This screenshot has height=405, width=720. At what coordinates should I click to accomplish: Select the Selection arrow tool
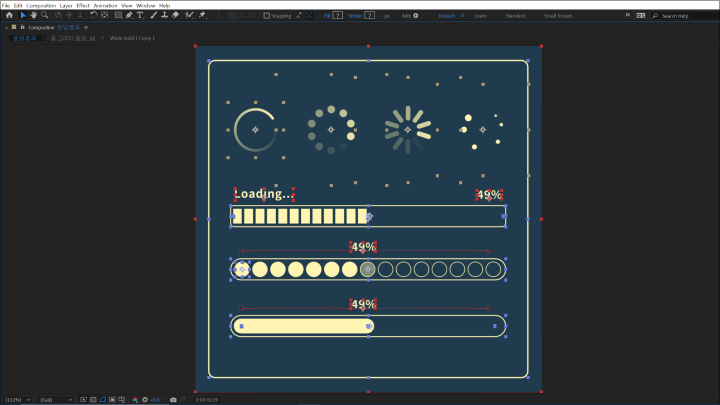click(23, 15)
